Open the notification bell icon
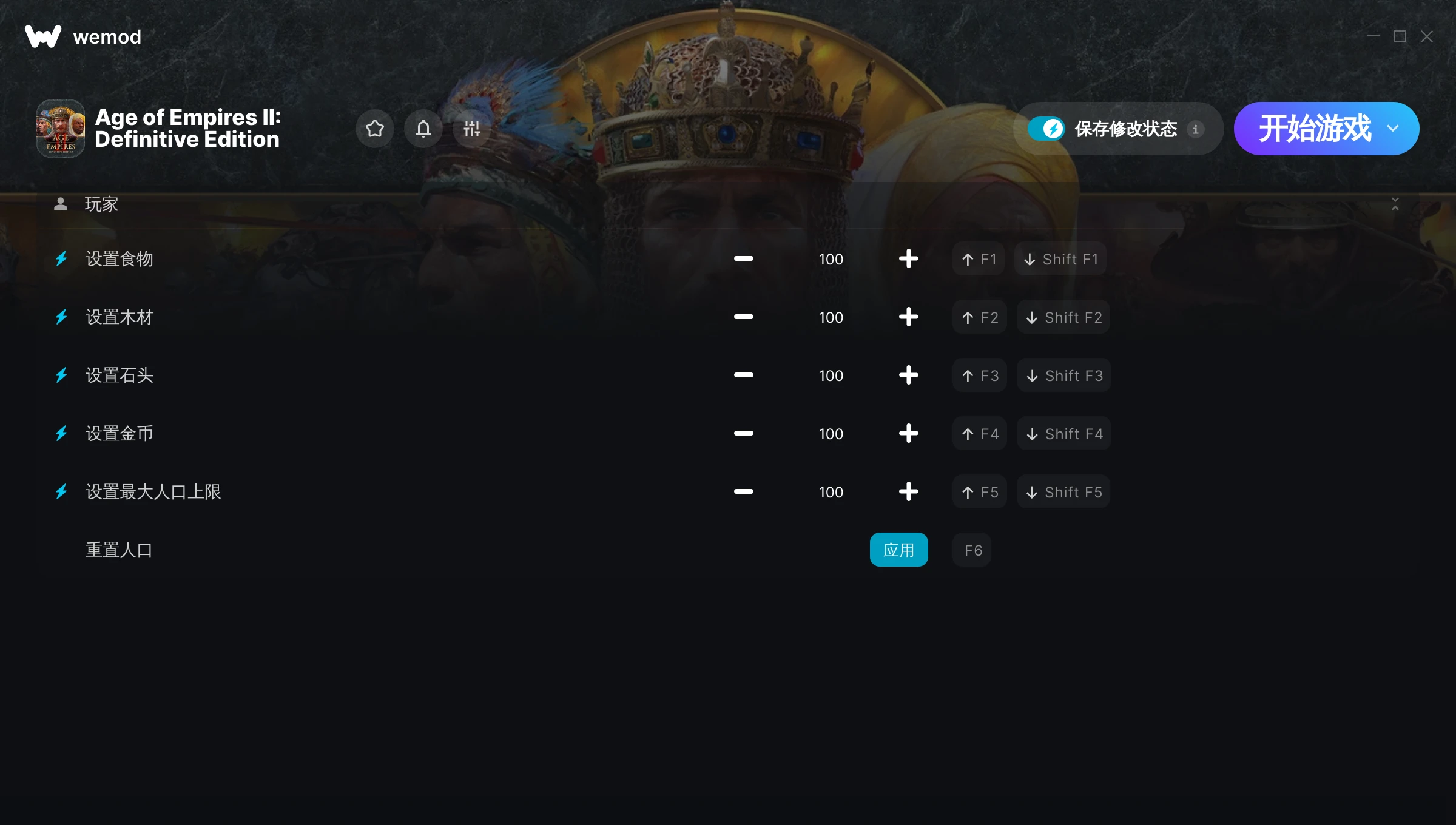 (x=423, y=129)
